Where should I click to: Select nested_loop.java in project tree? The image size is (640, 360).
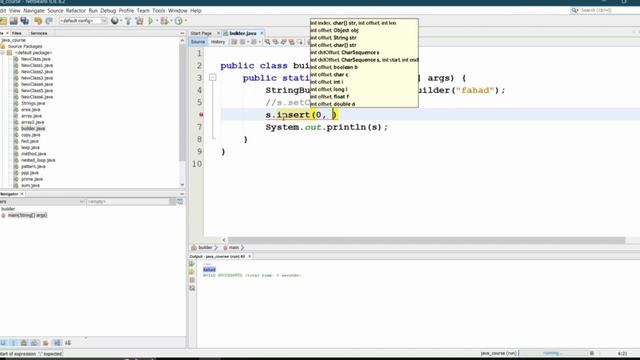[x=38, y=160]
